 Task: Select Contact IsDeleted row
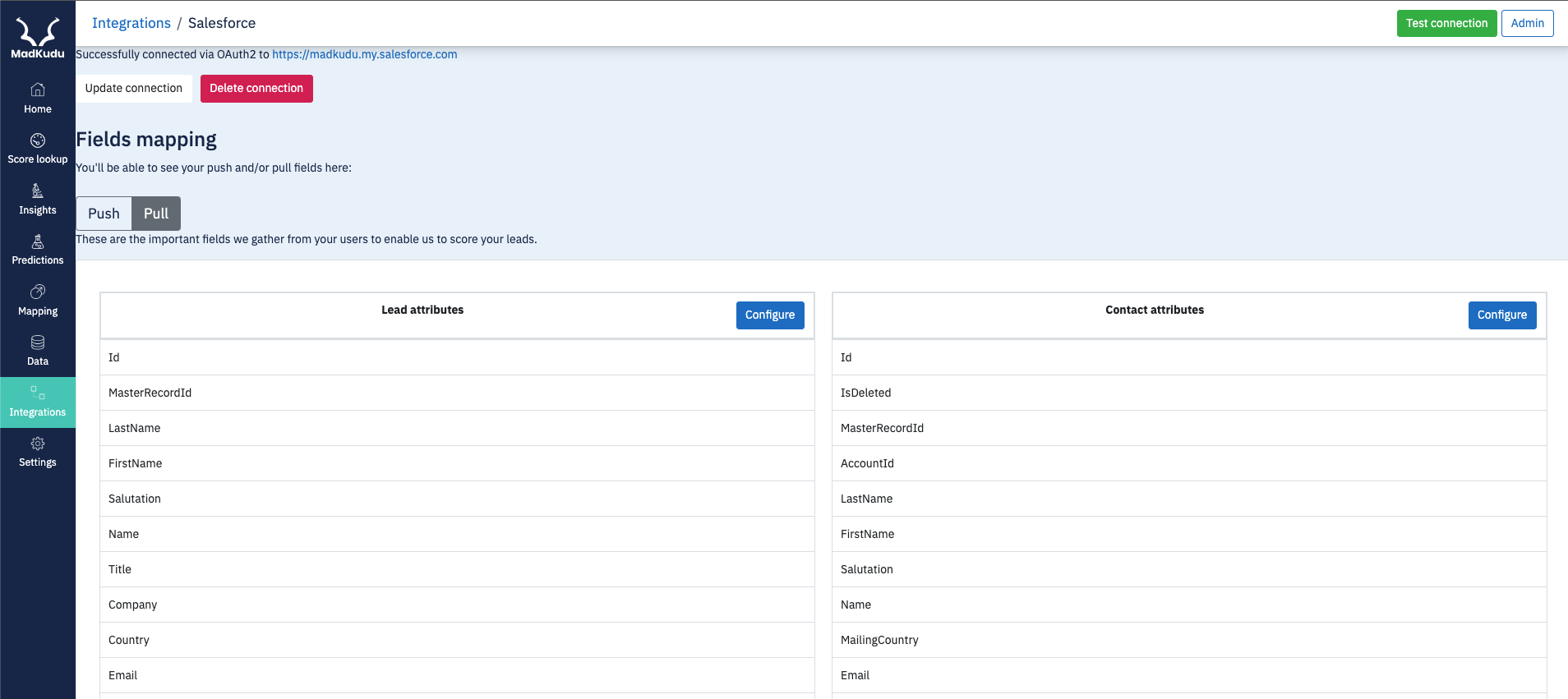click(x=1189, y=393)
